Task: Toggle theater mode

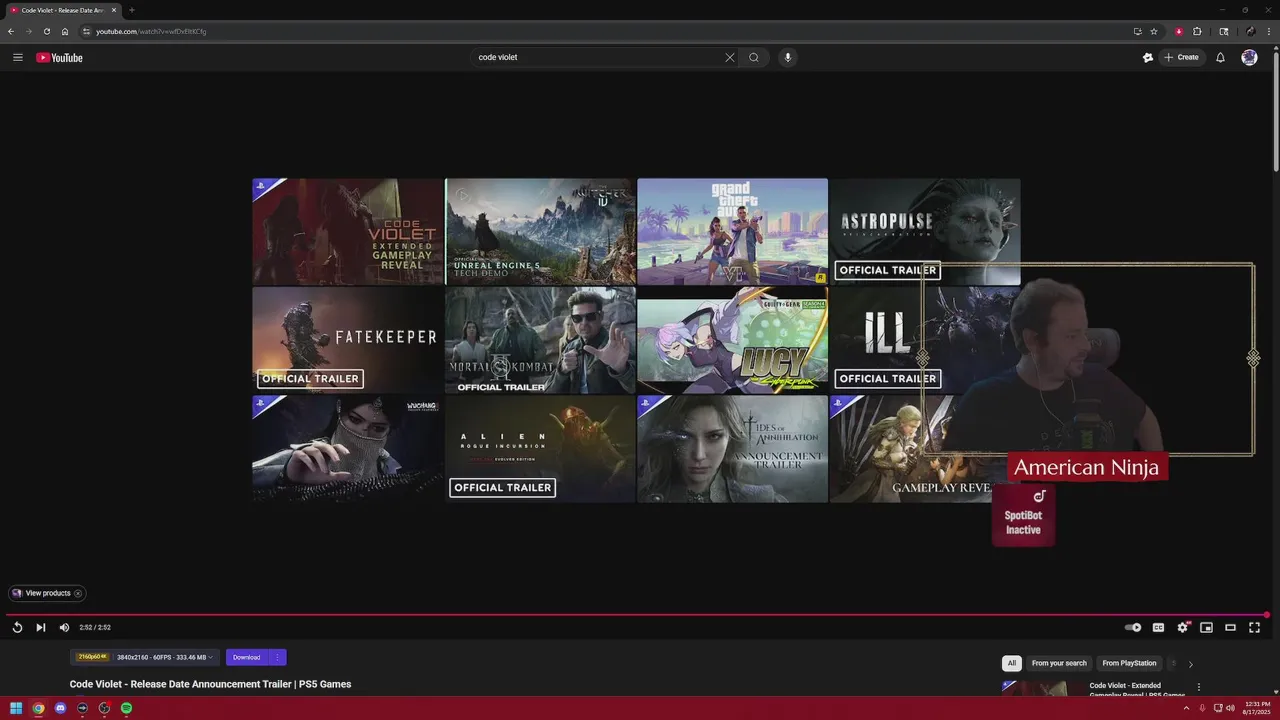Action: point(1230,627)
